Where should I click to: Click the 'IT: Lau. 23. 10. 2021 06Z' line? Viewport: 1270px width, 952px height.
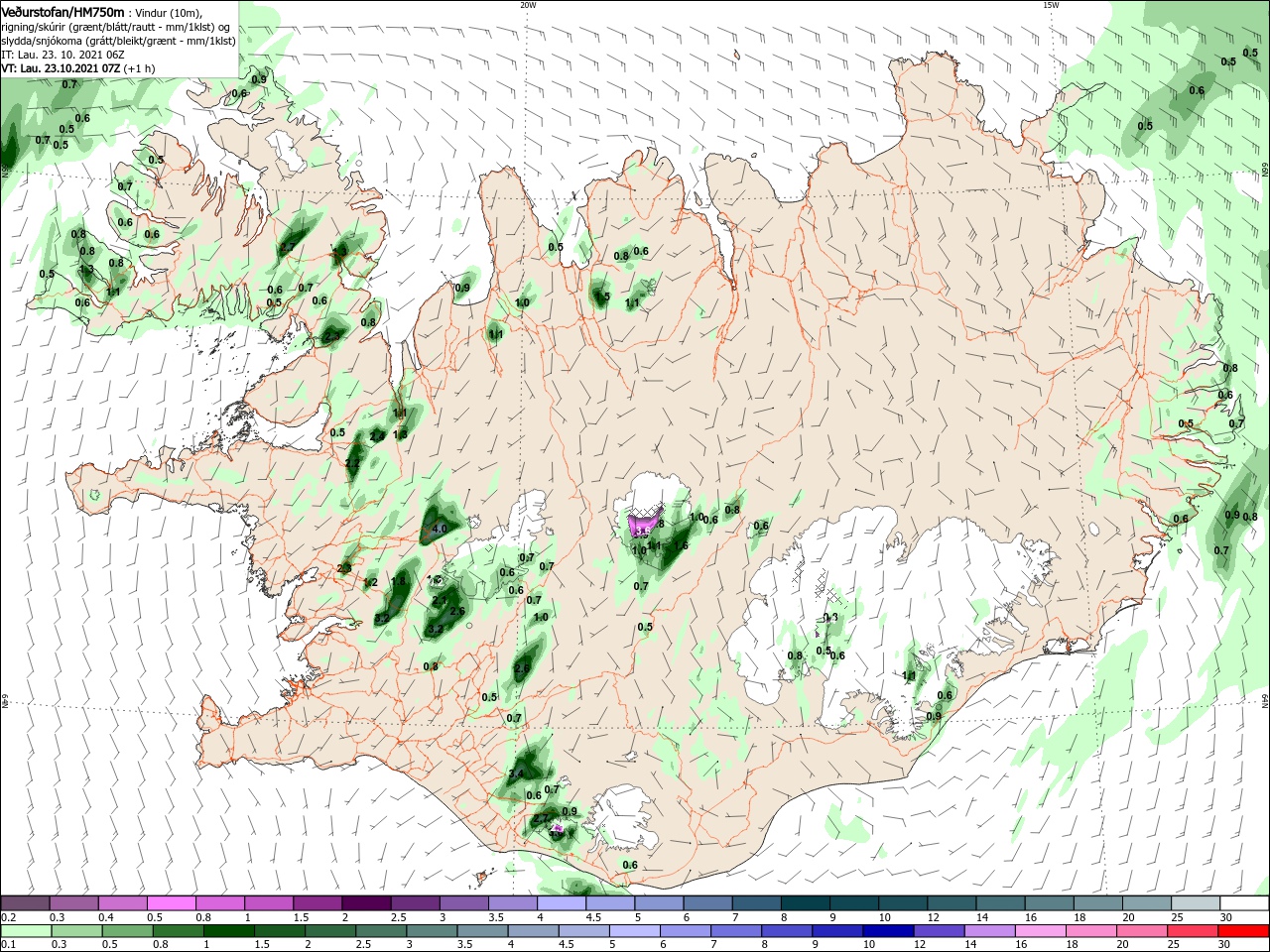click(x=63, y=55)
